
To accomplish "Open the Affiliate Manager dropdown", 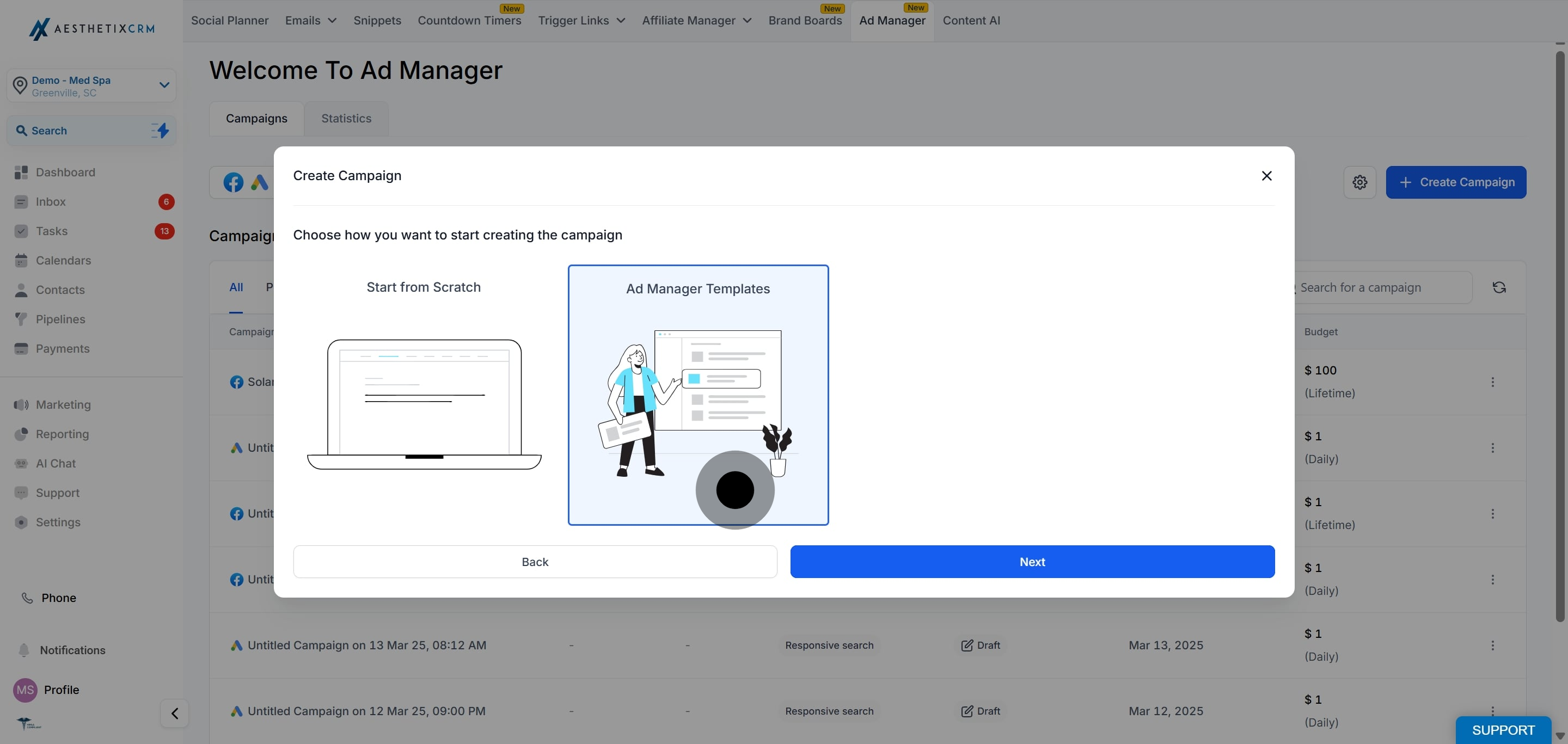I will click(696, 20).
